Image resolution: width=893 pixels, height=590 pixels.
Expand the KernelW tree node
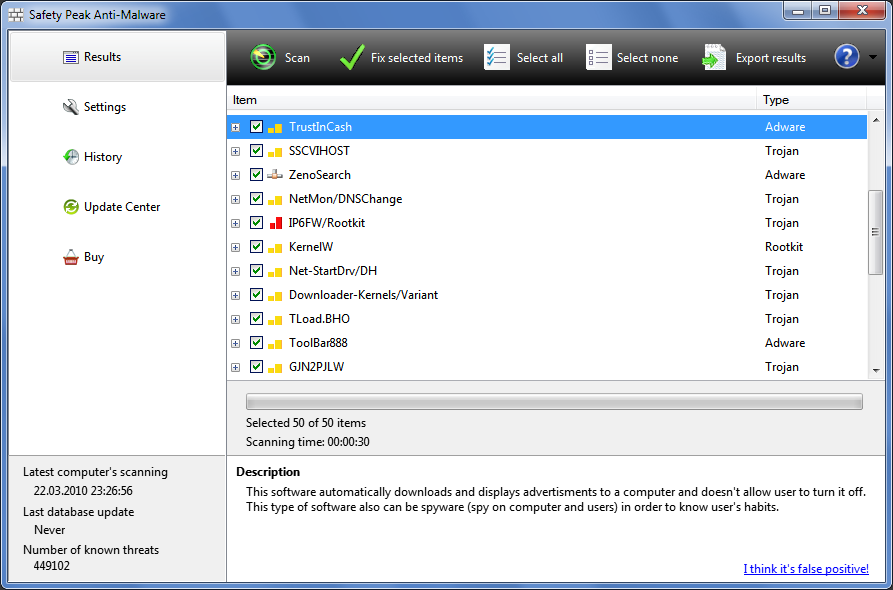(x=235, y=248)
